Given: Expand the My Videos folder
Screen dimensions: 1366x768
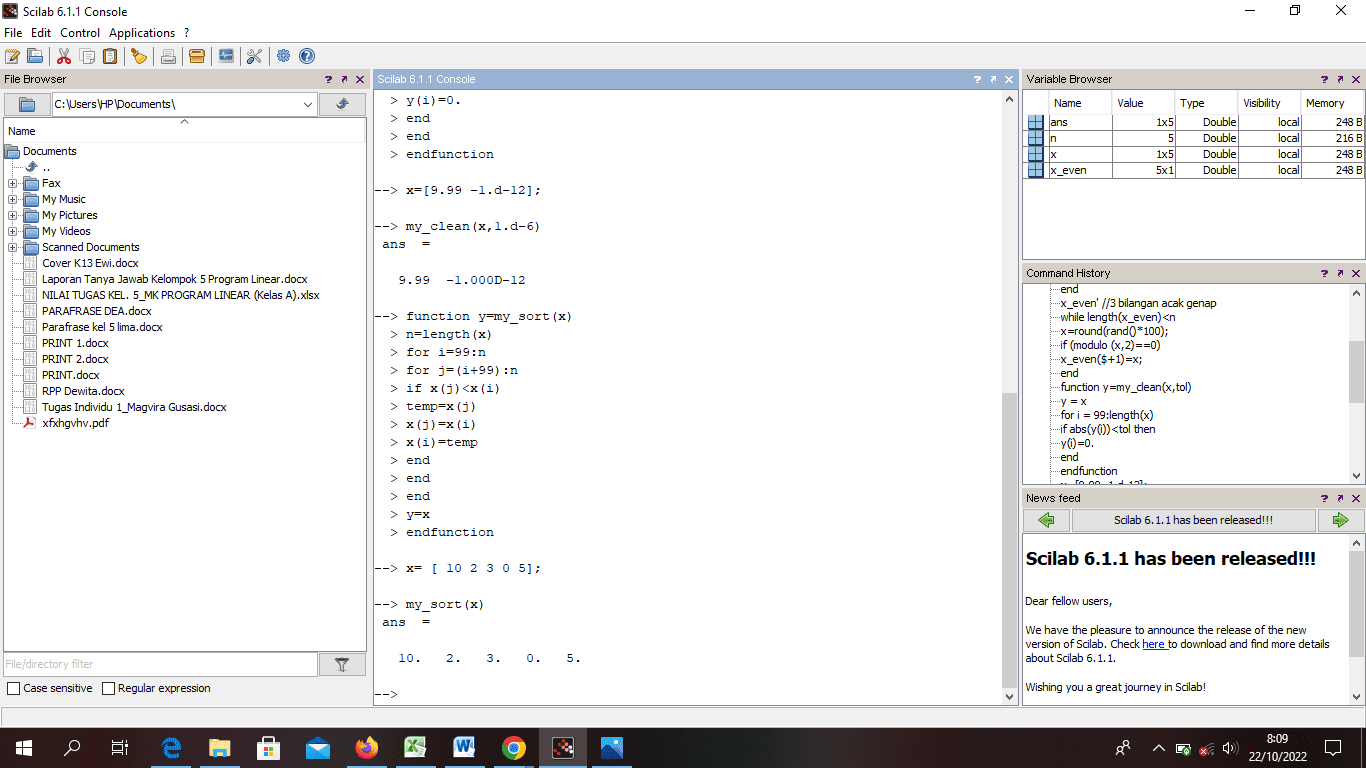Looking at the screenshot, I should point(12,232).
